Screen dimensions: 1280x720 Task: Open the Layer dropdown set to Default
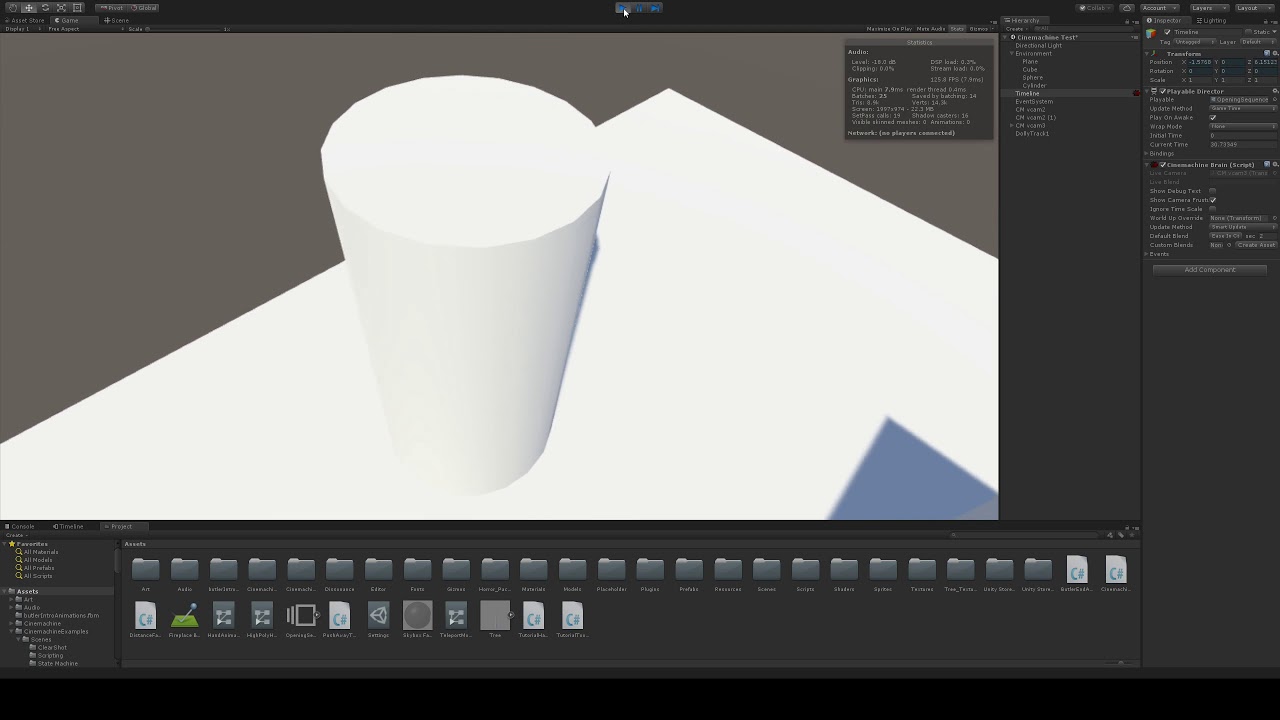coord(1257,42)
